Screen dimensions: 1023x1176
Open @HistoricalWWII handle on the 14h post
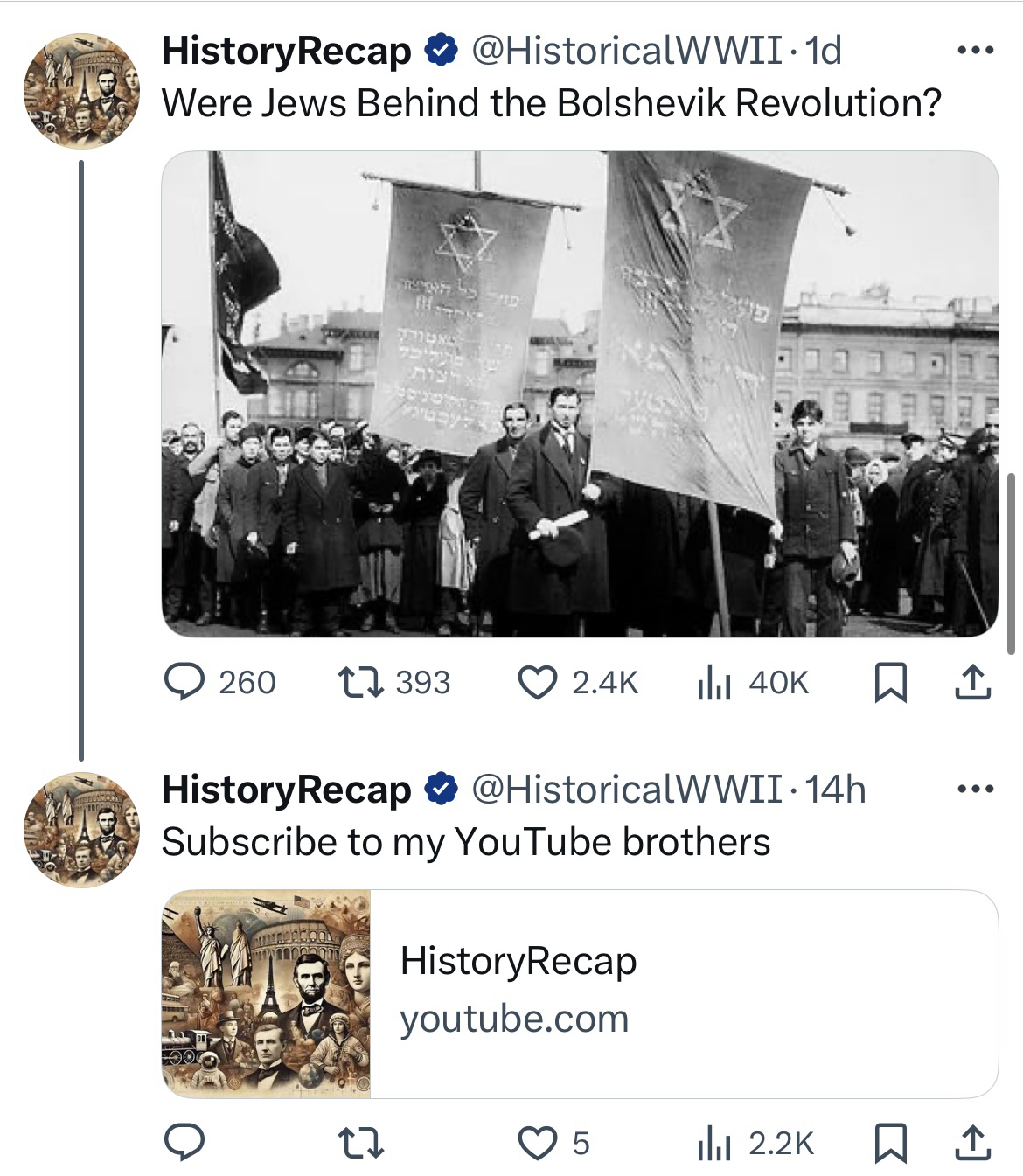(627, 790)
